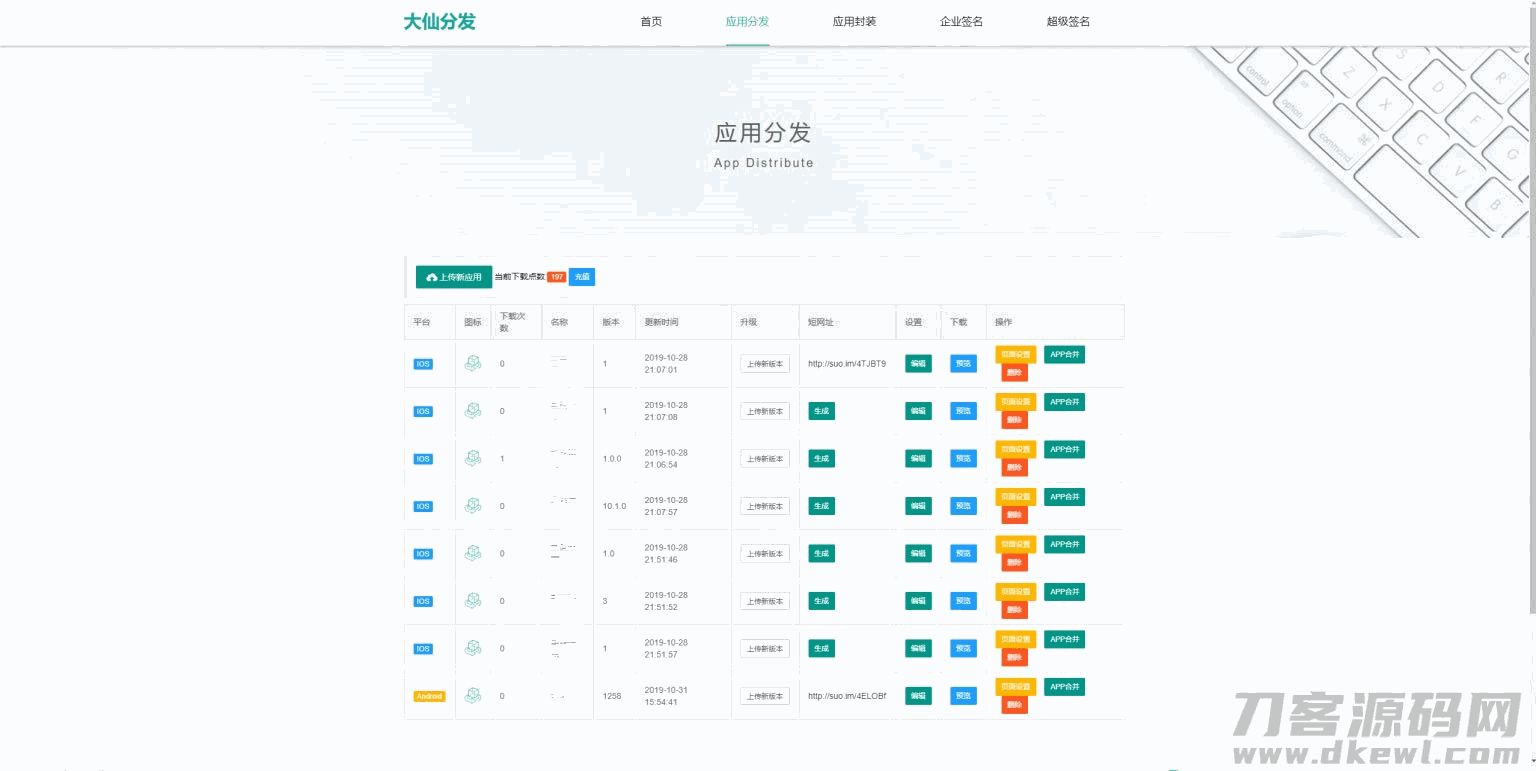Click the blue 充值 recharge button
This screenshot has width=1536, height=771.
point(582,277)
